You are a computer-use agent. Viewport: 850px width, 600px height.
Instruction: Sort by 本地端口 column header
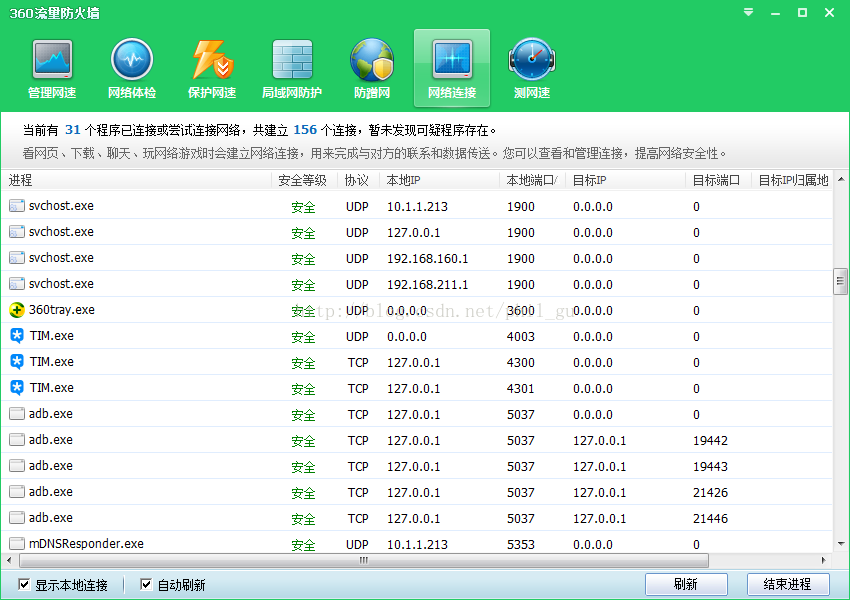532,180
